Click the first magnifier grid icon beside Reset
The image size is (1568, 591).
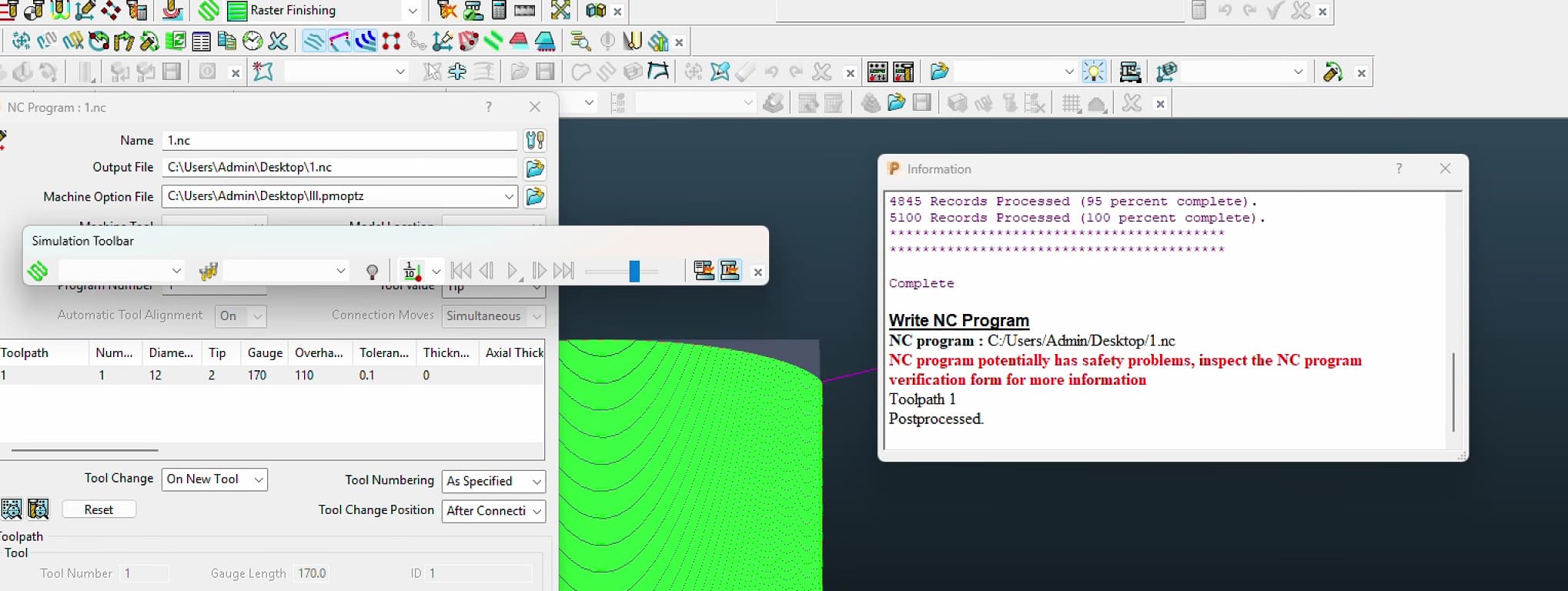12,509
